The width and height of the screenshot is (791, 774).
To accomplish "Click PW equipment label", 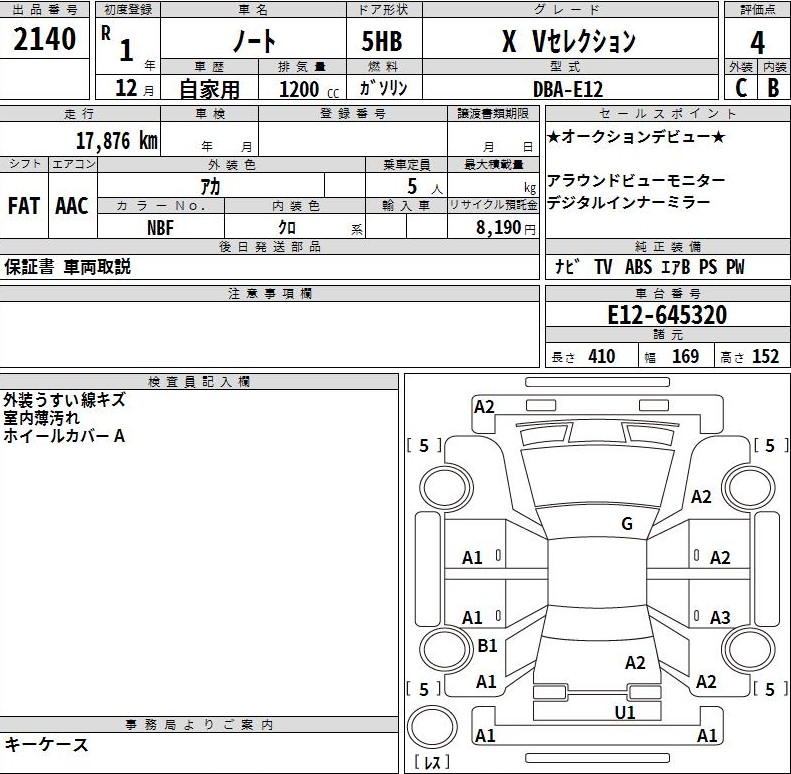I will click(x=736, y=266).
